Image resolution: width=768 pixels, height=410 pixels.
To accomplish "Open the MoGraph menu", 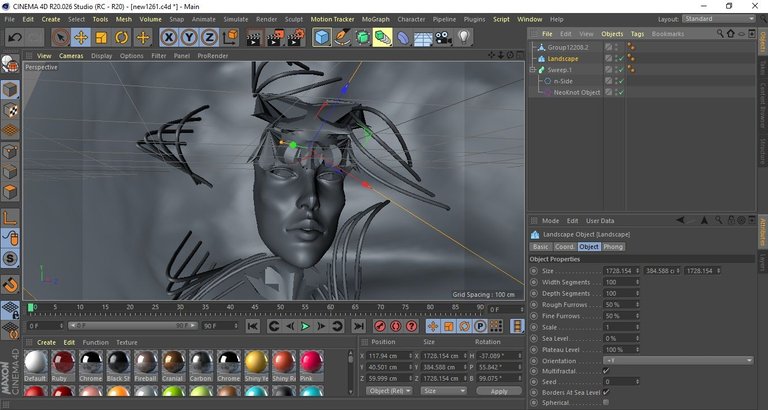I will tap(375, 19).
